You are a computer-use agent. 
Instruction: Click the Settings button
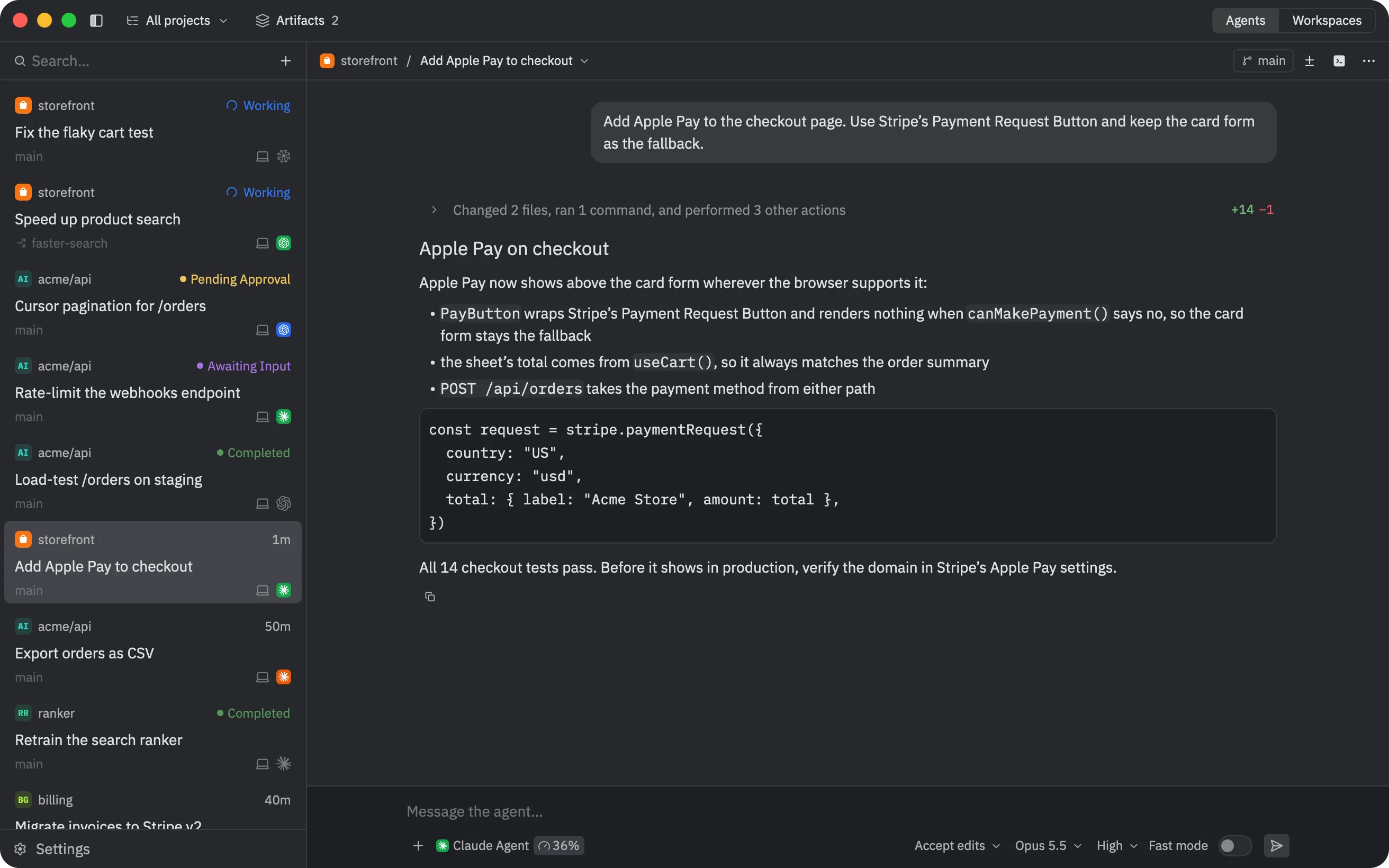point(53,849)
